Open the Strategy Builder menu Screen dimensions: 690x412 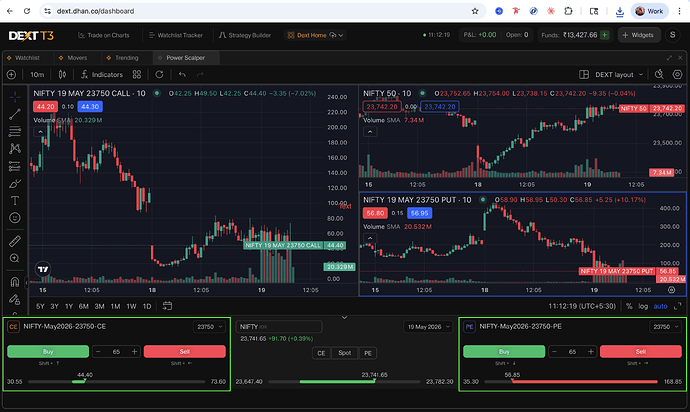tap(245, 35)
